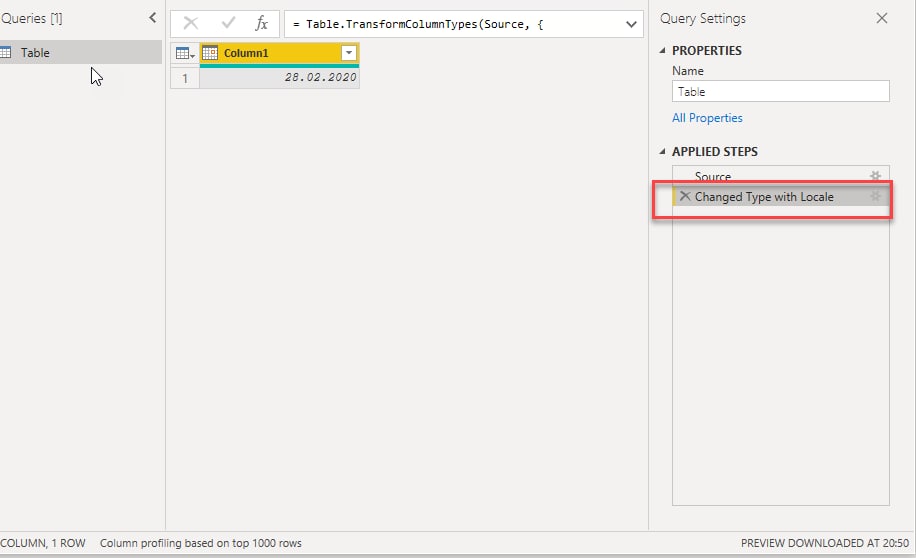The image size is (916, 558).
Task: Click the PREVIEW DOWNLOADED AT 20:50 status
Action: point(824,543)
